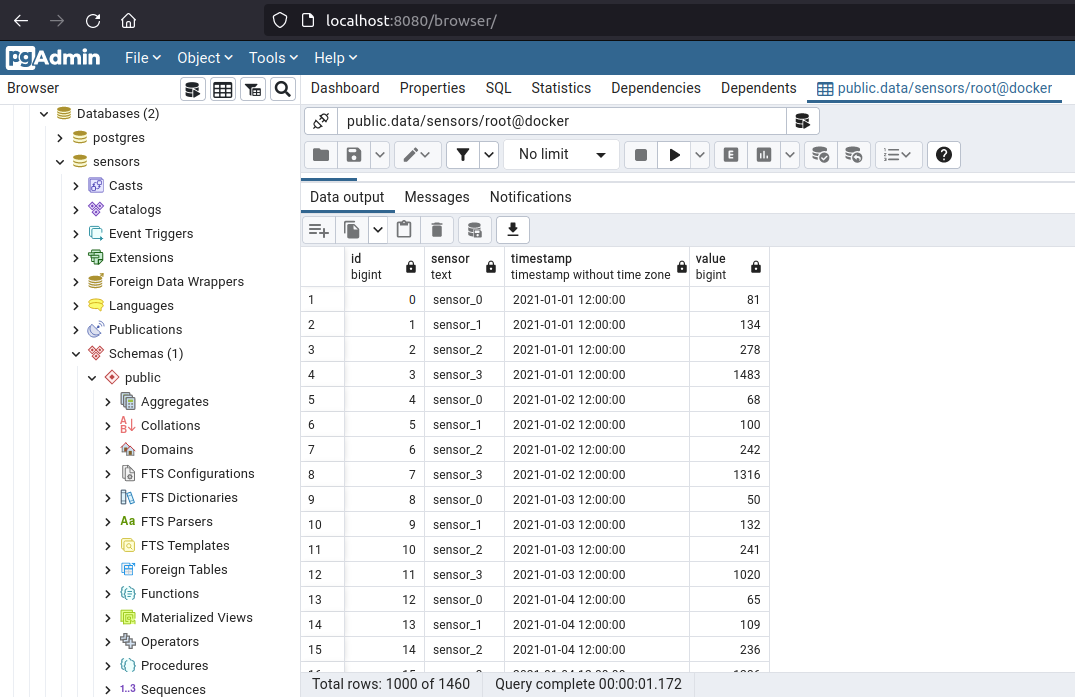The height and width of the screenshot is (697, 1075).
Task: Switch to the Dashboard tab
Action: click(345, 88)
